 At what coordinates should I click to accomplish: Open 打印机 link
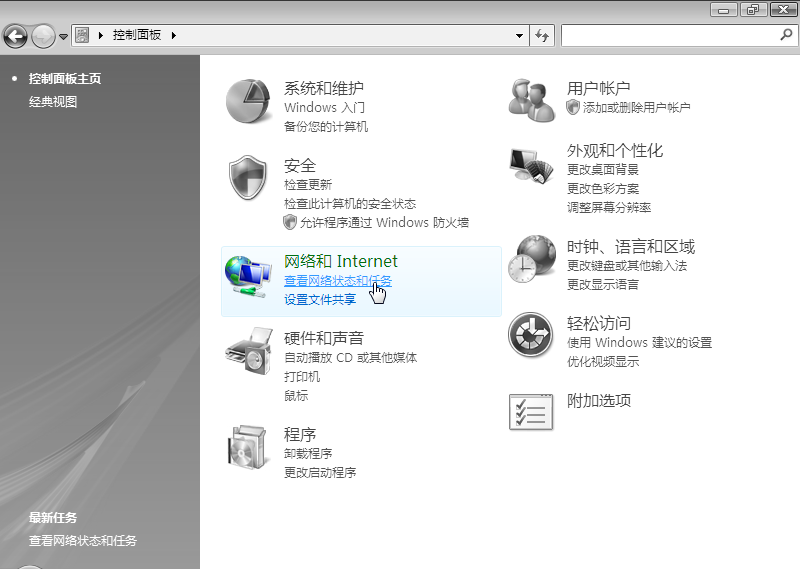[302, 377]
